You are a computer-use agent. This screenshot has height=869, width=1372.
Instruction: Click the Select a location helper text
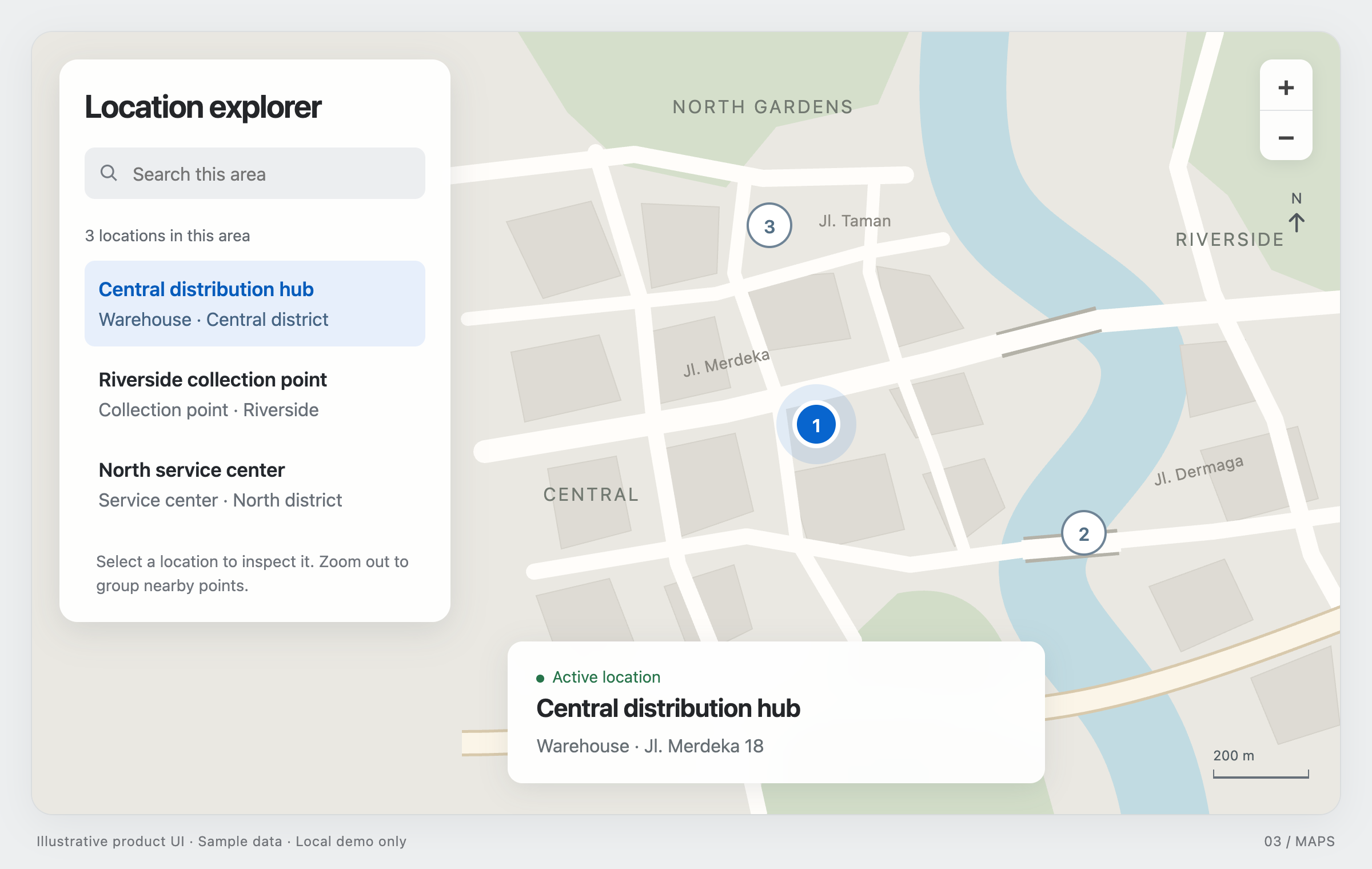click(252, 573)
